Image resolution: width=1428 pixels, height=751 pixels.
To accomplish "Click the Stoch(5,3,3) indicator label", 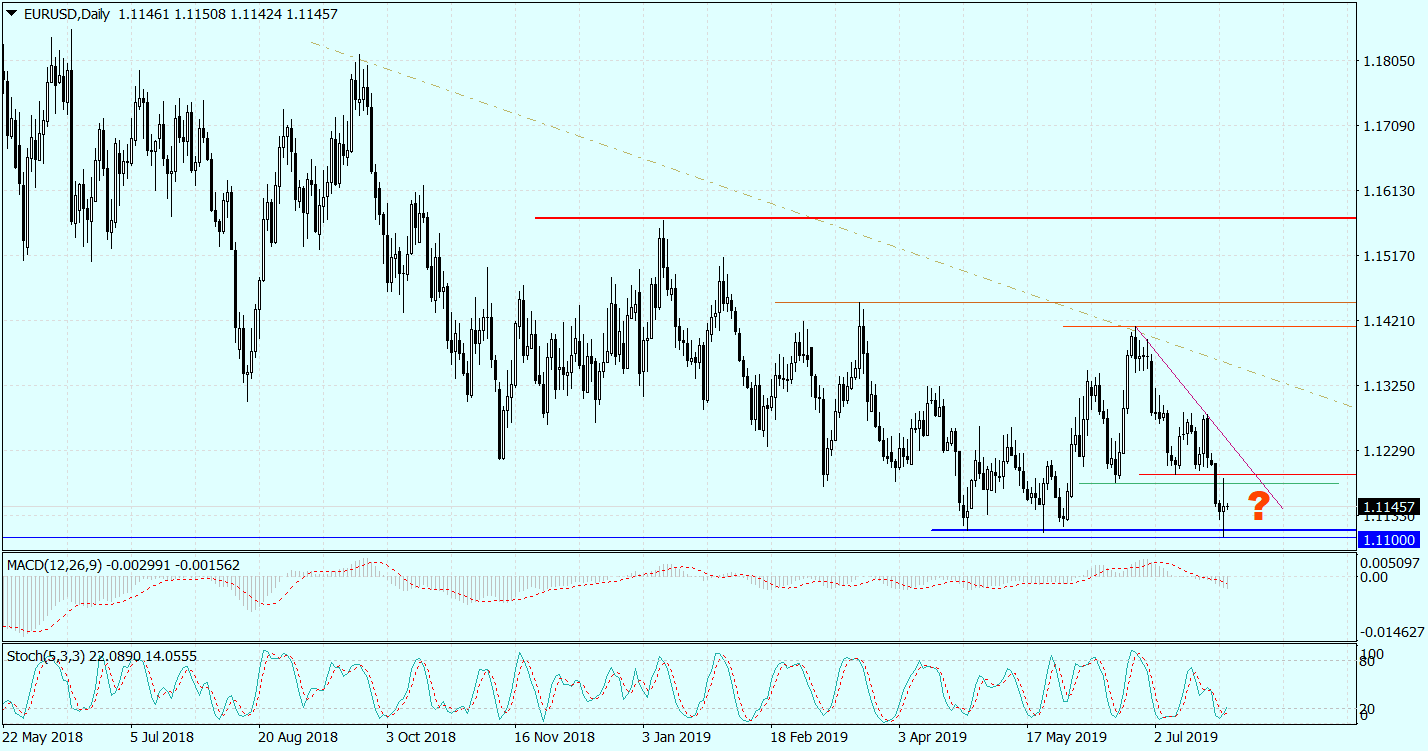I will [46, 656].
